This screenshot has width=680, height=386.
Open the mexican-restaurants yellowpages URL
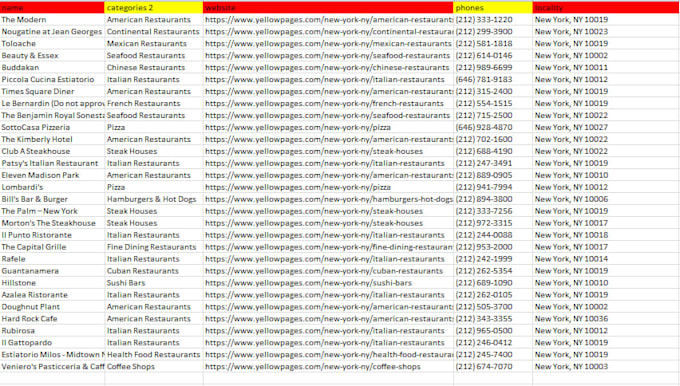point(328,43)
